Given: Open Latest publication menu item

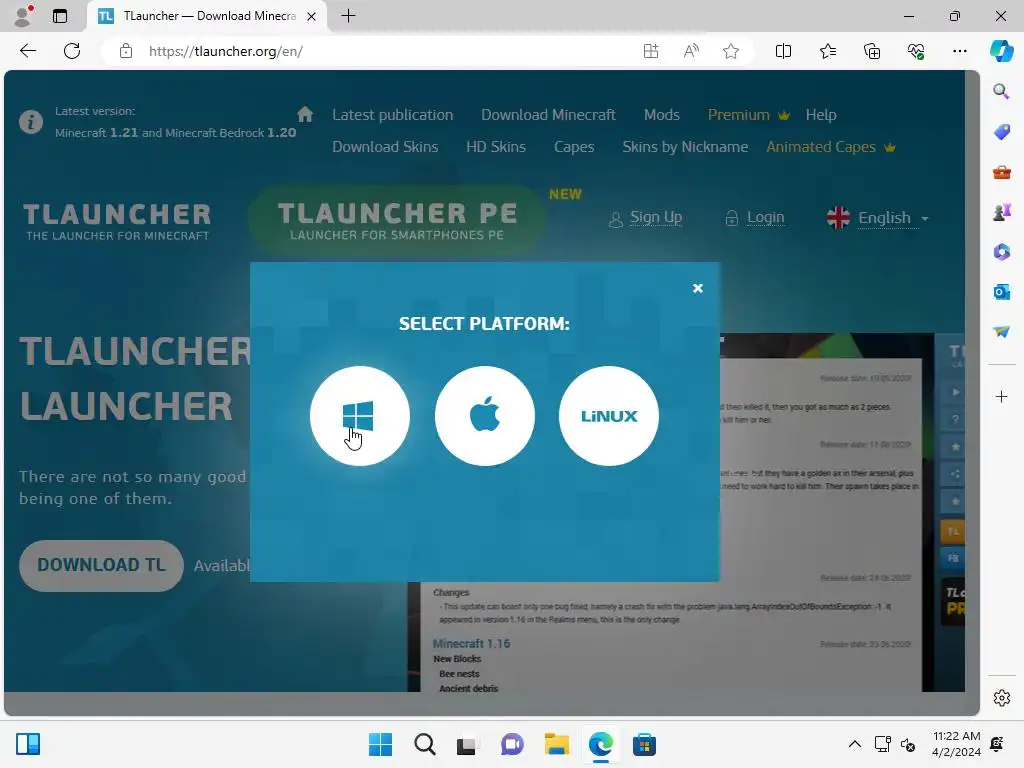Looking at the screenshot, I should click(392, 115).
